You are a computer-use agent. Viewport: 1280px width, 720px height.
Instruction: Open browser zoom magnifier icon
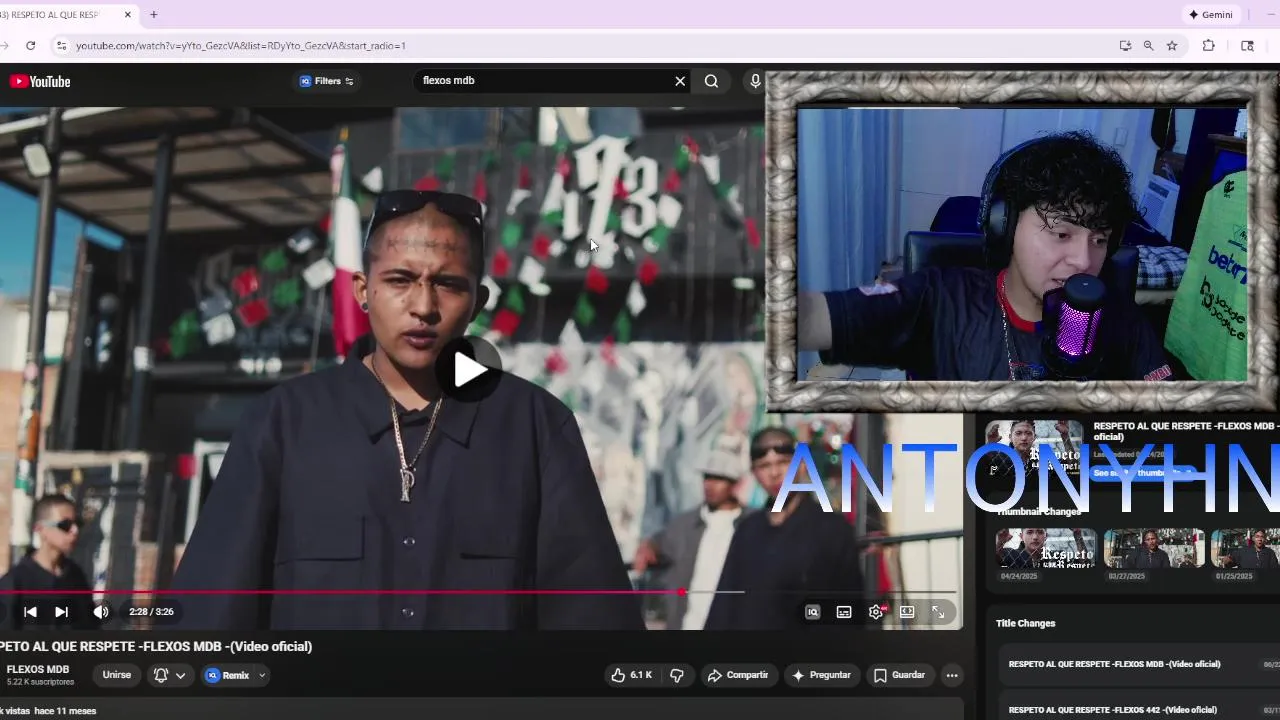(x=1148, y=45)
